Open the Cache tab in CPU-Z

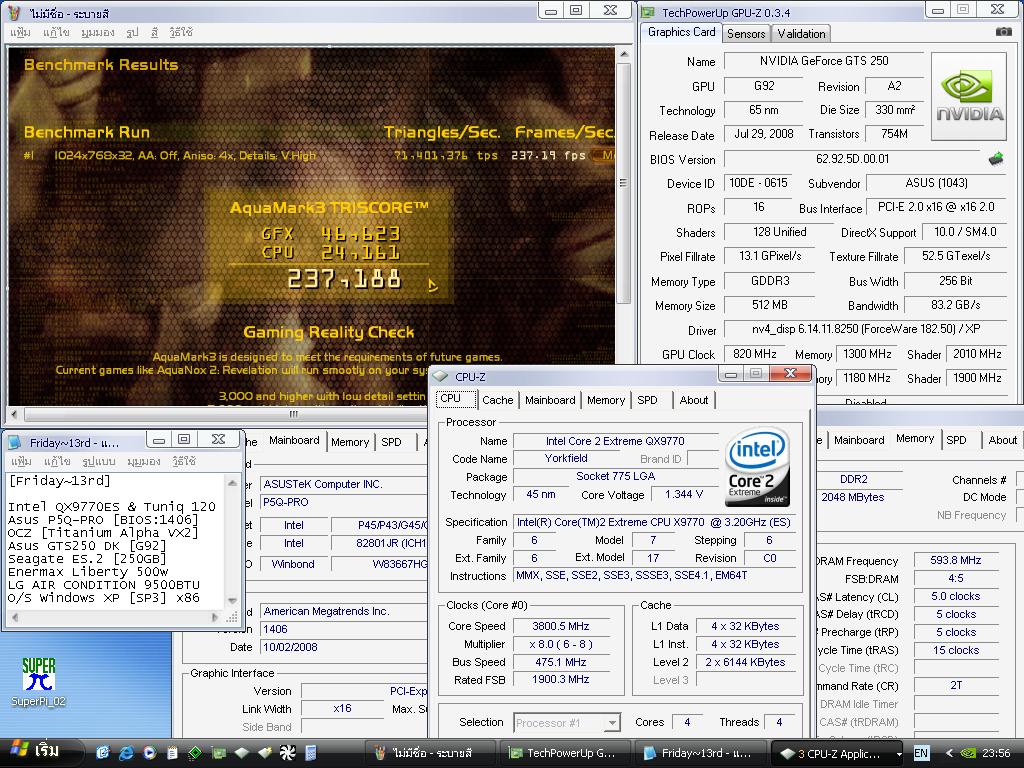pos(497,400)
